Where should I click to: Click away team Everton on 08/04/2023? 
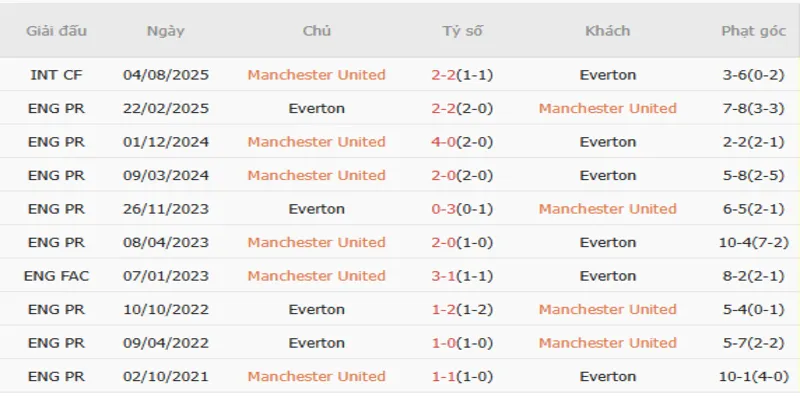[x=607, y=242]
